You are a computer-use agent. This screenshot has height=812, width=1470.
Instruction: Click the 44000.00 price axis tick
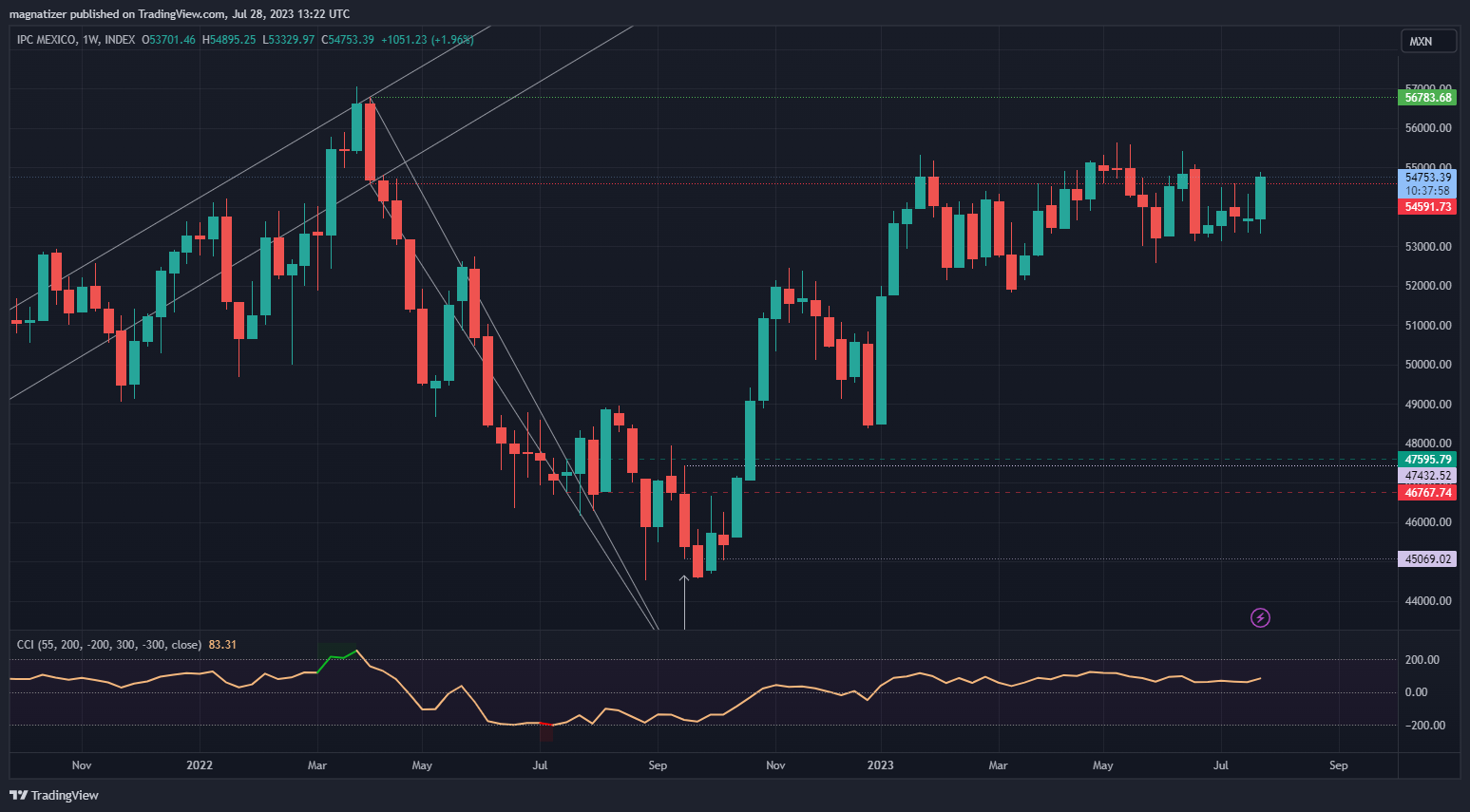[1428, 601]
